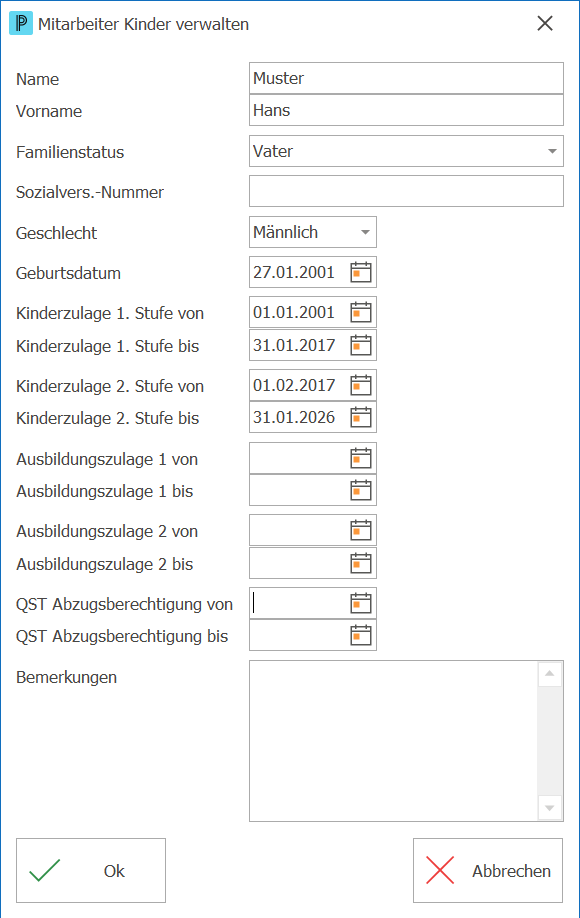Open calendar for QST Abzugsberechtigung bis

361,635
